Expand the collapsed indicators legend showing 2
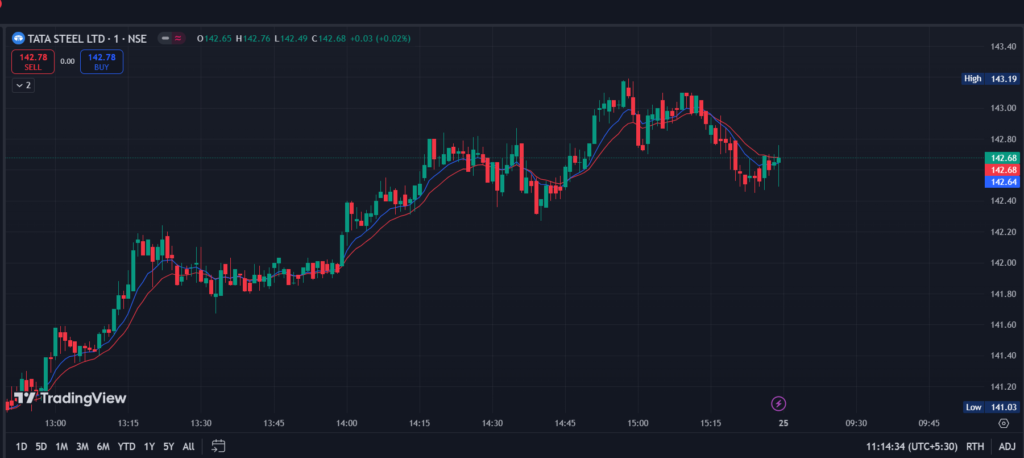This screenshot has width=1024, height=458. 22,85
